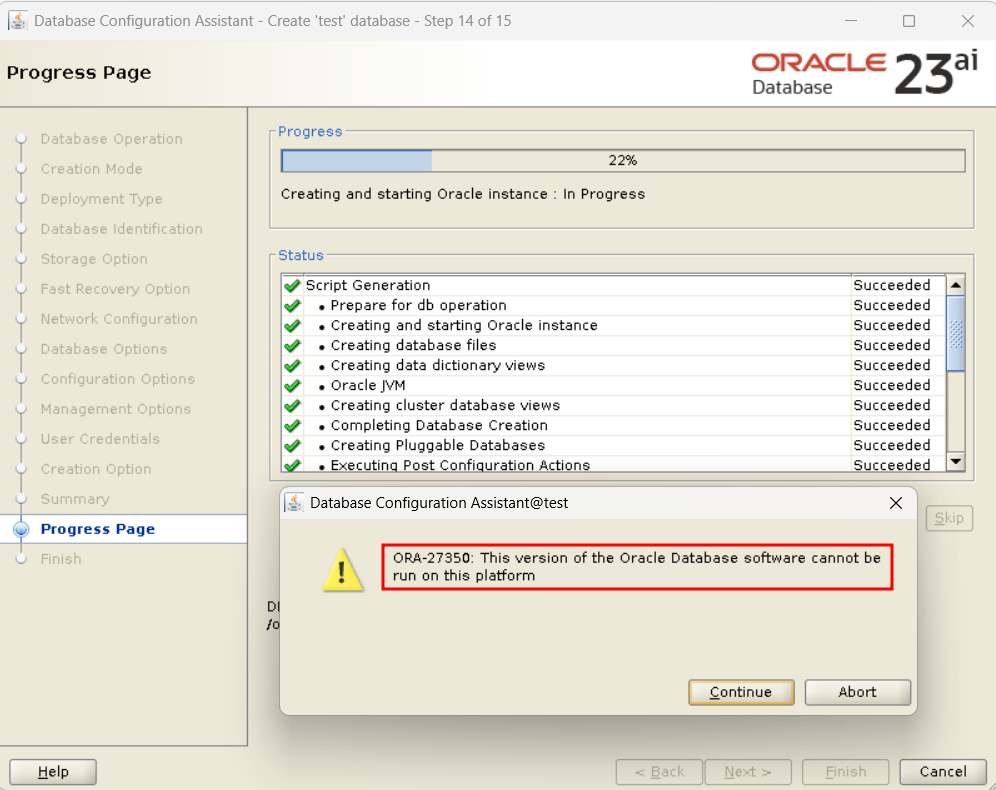This screenshot has height=790, width=996.
Task: Click the checkmark for Completing Database Creation
Action: coord(292,425)
